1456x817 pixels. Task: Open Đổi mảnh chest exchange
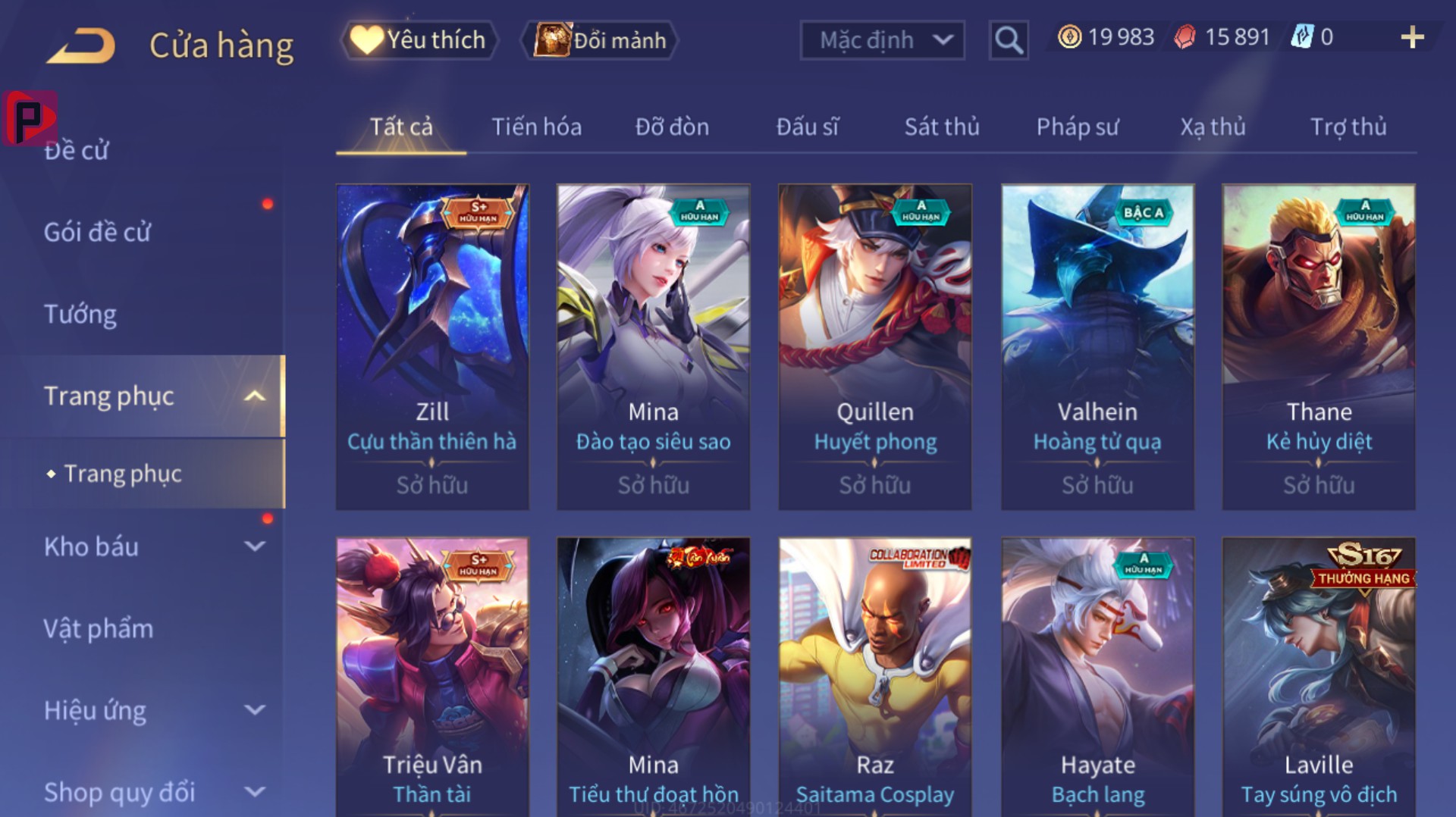pyautogui.click(x=600, y=39)
